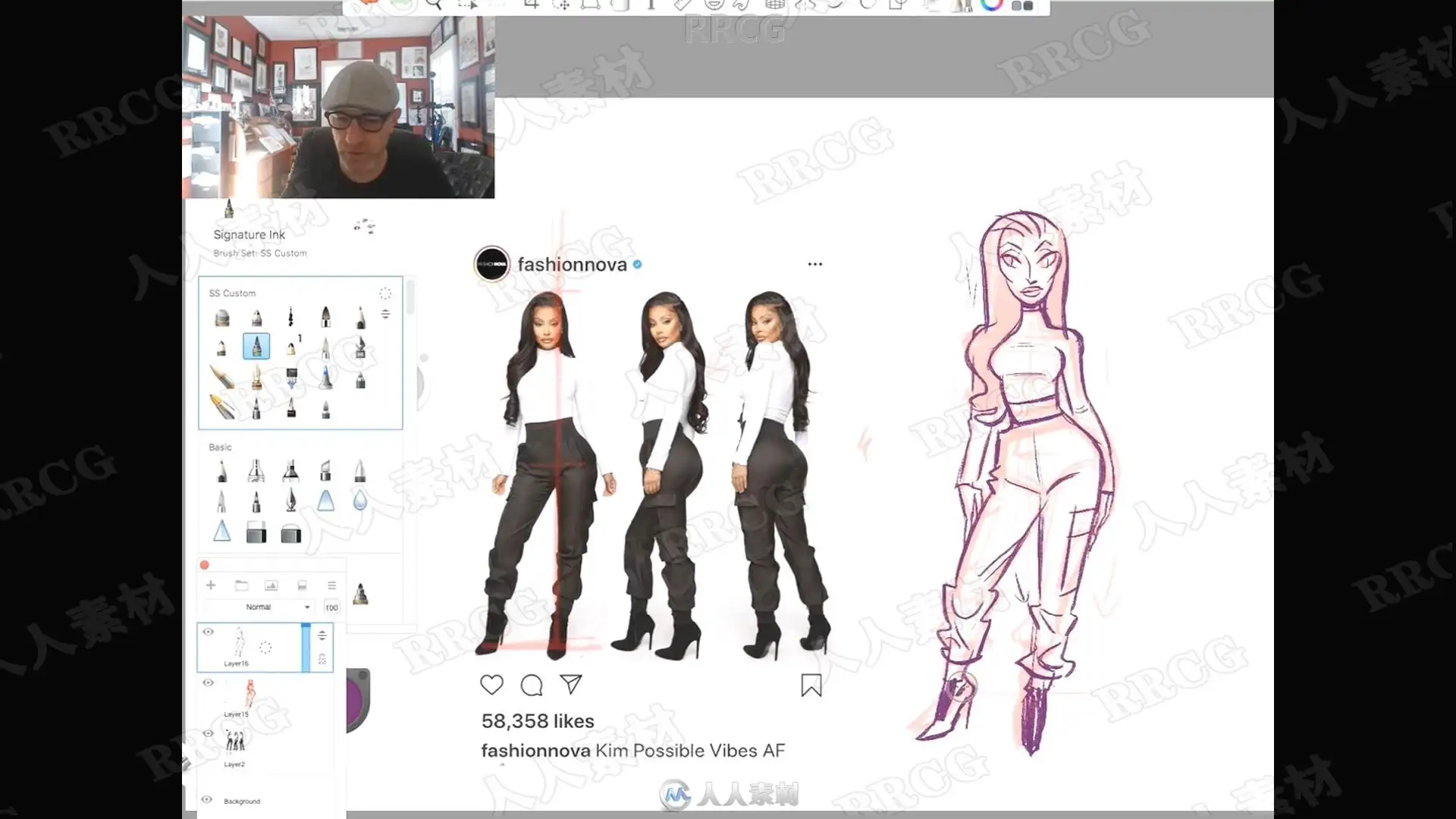Open SS Custom brush set marking menu
This screenshot has height=819, width=1456.
[385, 293]
